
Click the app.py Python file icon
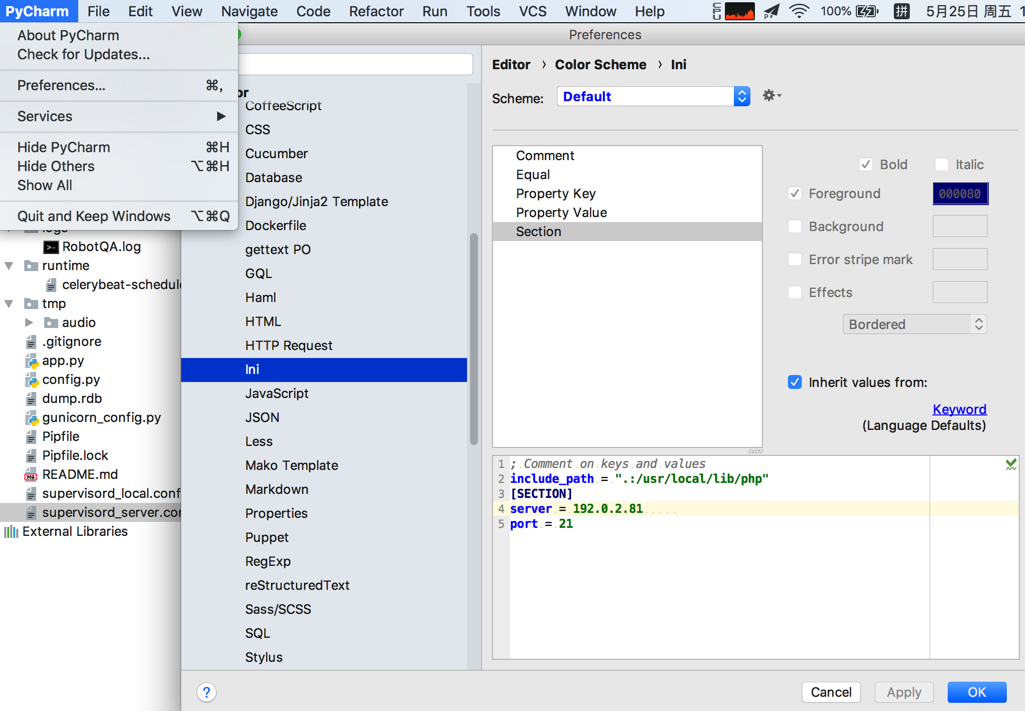pos(31,361)
